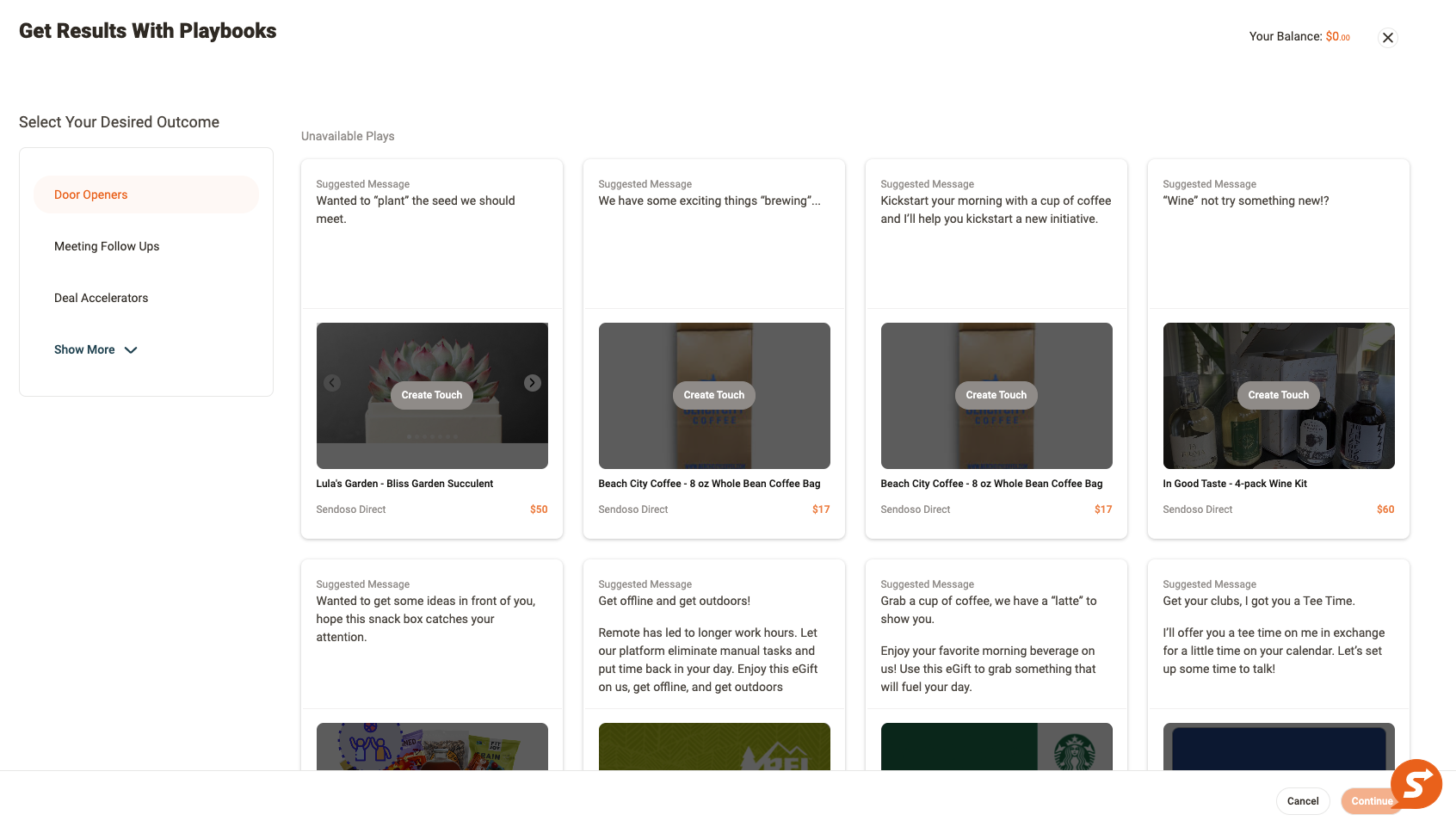This screenshot has height=821, width=1456.
Task: Click the Wanted to "plant" the seed message
Action: pos(416,210)
